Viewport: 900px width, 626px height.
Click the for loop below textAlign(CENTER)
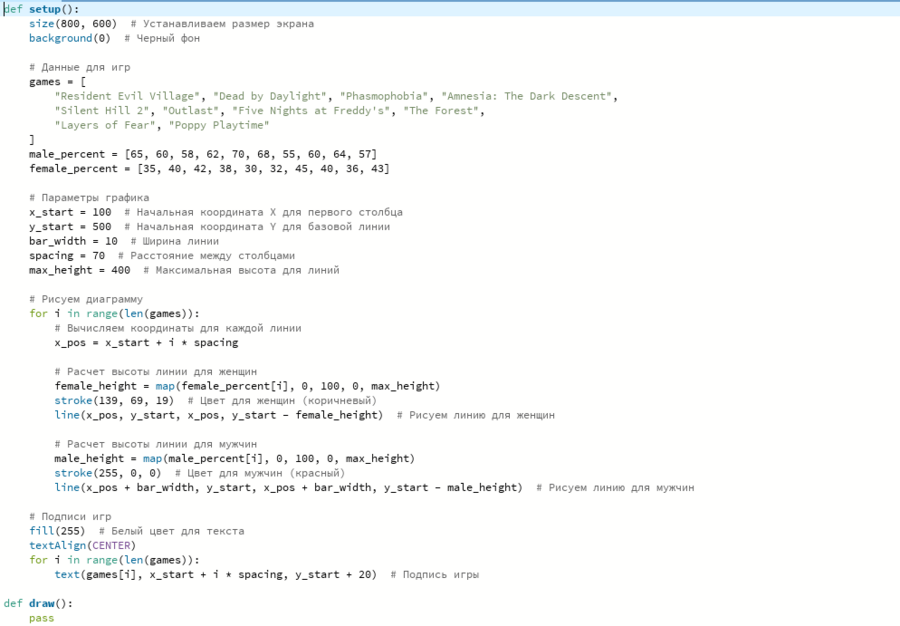click(114, 561)
